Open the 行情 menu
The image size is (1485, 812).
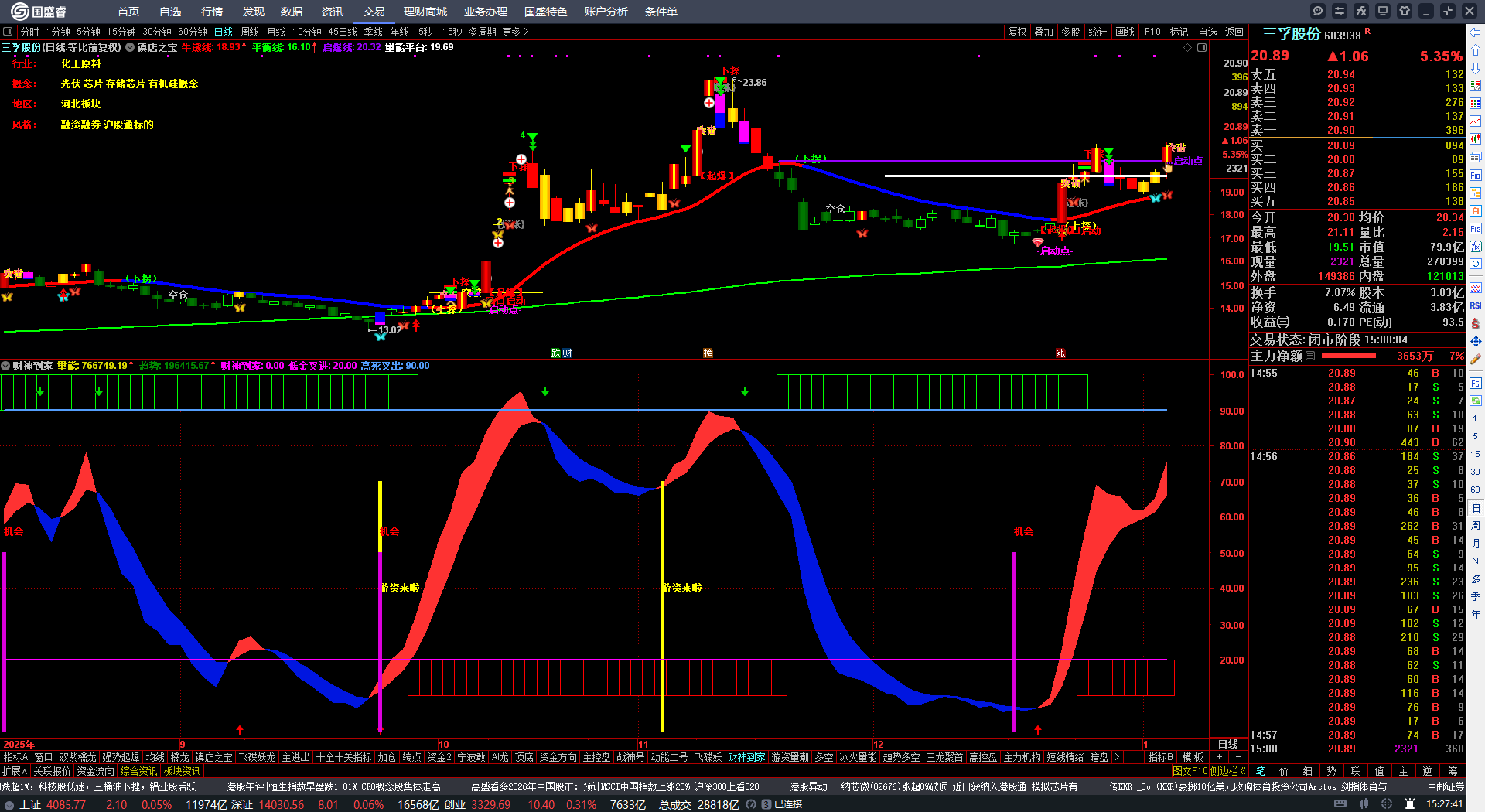click(x=212, y=12)
